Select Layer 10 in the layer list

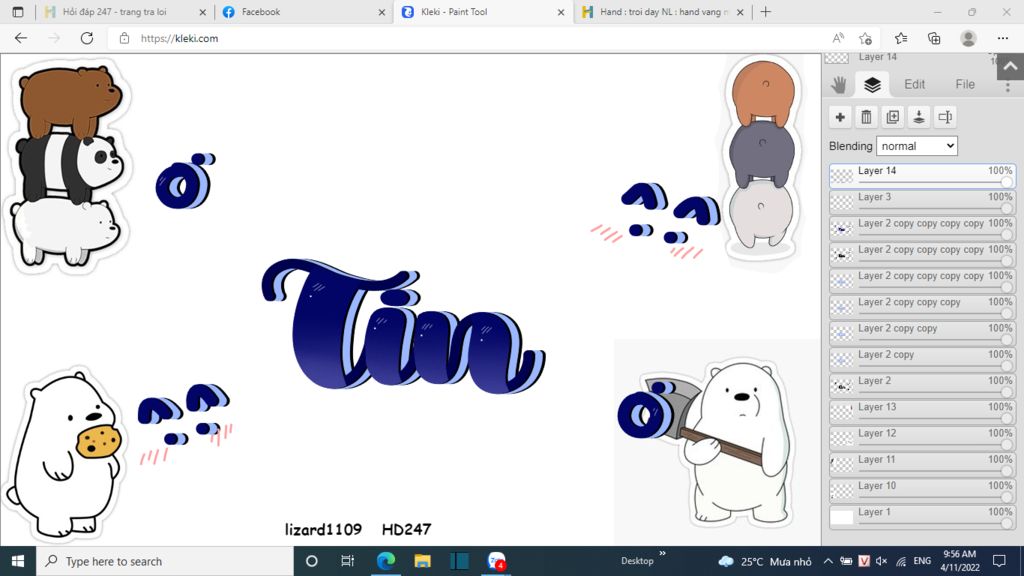point(922,490)
